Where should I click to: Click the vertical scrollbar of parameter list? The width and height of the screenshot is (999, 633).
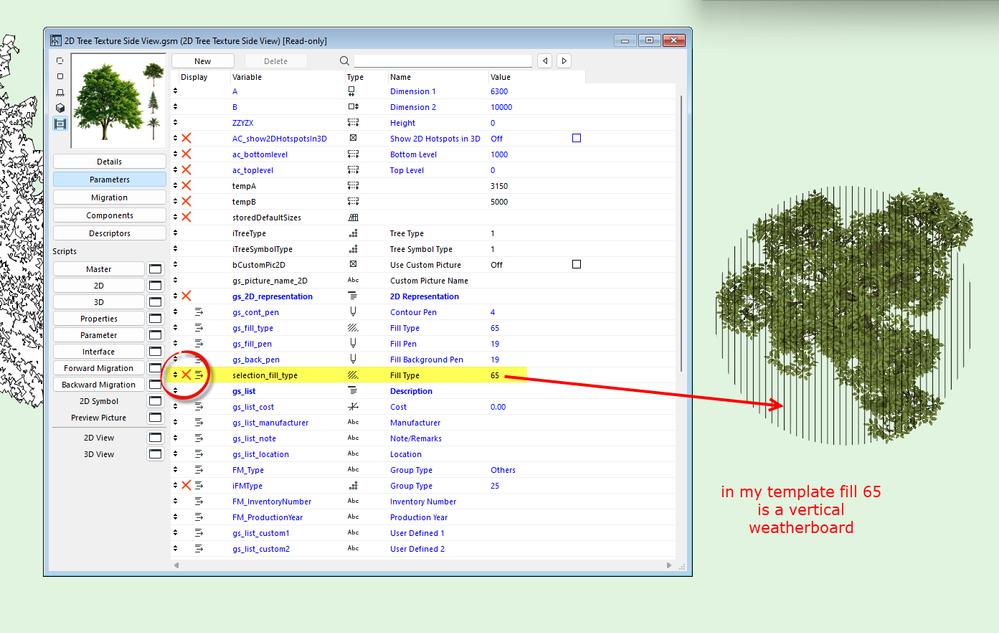680,232
